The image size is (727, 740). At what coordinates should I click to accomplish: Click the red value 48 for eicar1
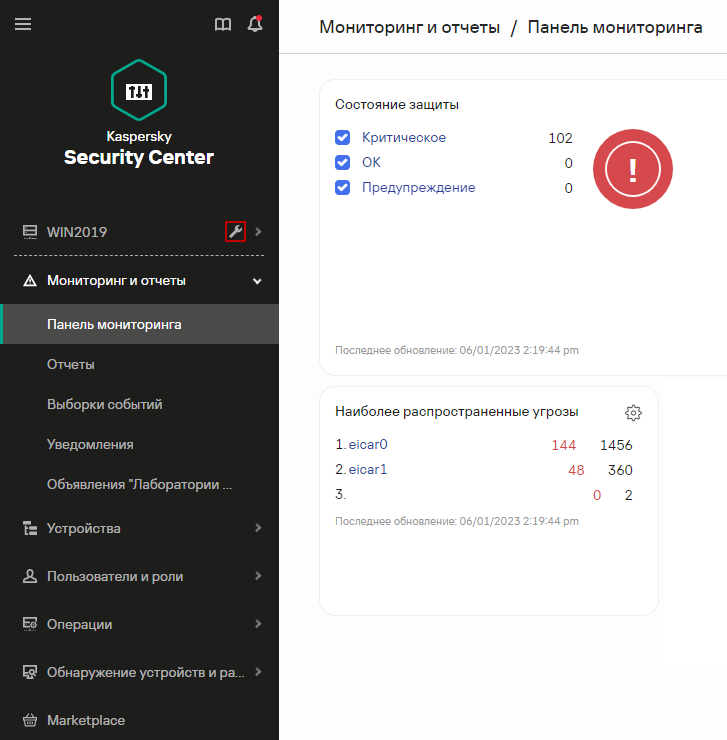tap(576, 470)
